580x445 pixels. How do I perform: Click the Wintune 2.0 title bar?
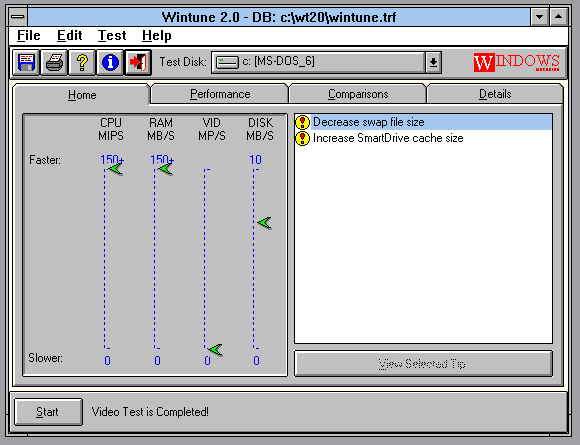coord(279,17)
